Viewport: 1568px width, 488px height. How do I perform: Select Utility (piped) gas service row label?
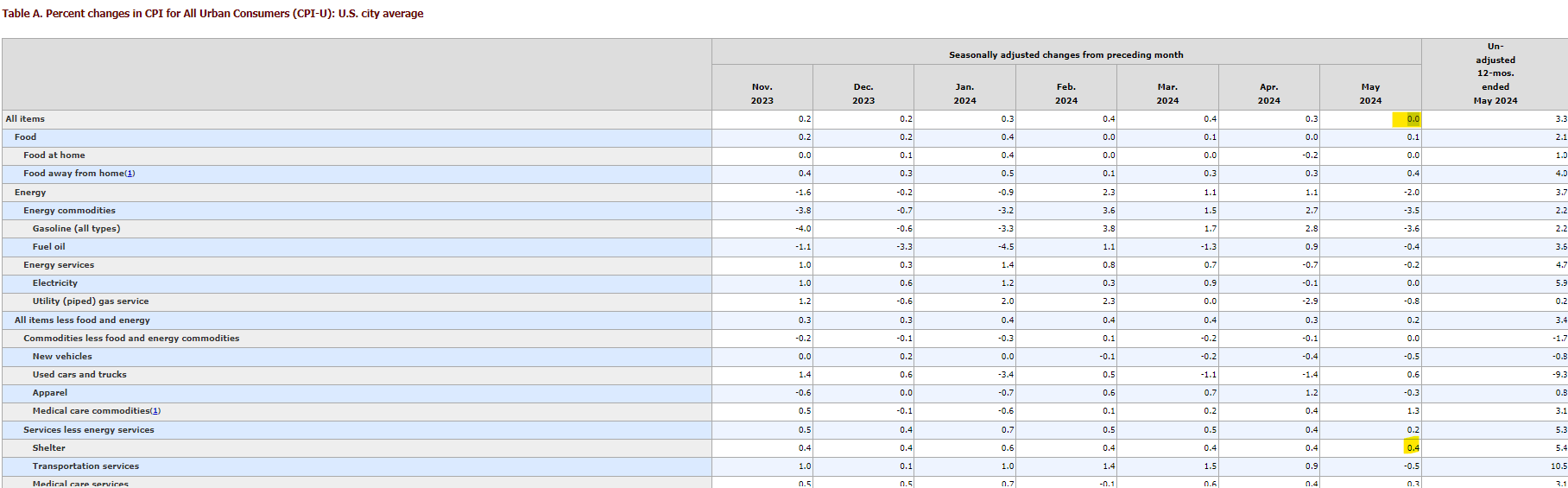coord(91,301)
